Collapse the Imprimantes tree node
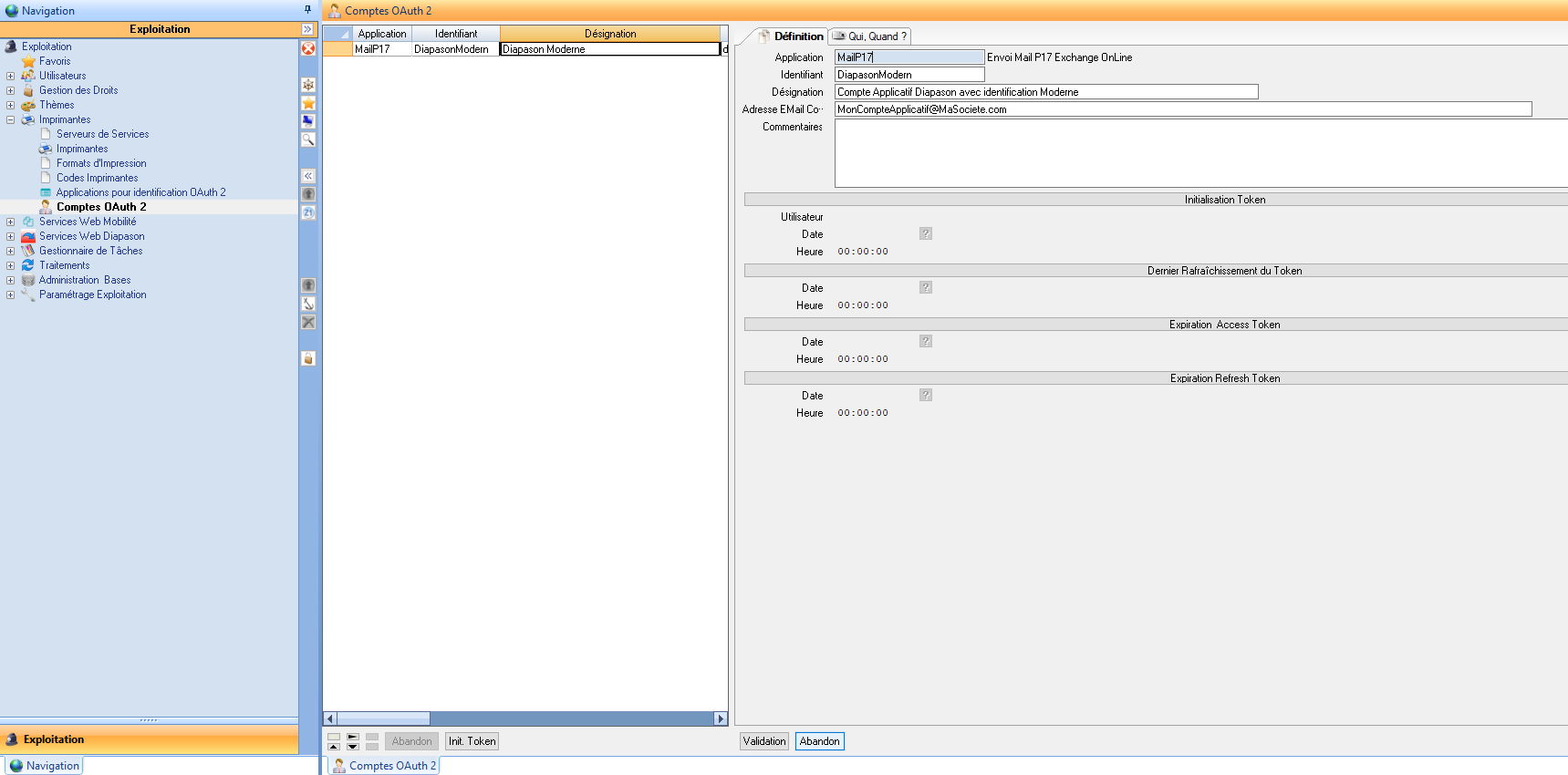1568x775 pixels. (10, 119)
